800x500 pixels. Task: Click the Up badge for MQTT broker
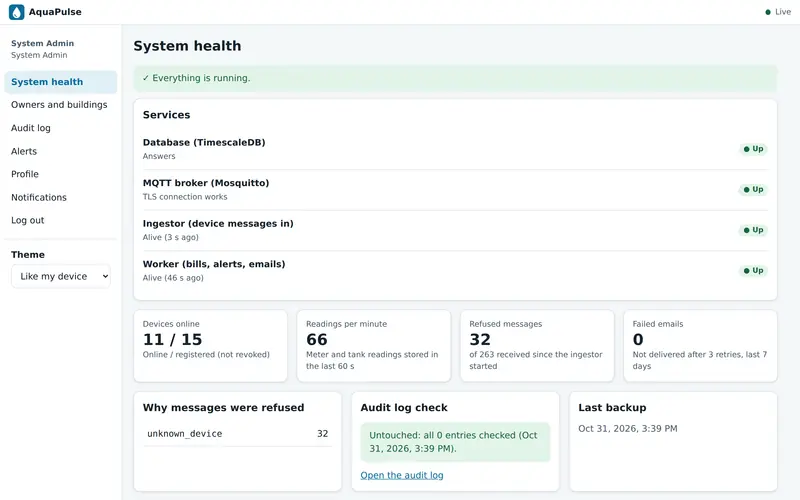click(x=753, y=189)
